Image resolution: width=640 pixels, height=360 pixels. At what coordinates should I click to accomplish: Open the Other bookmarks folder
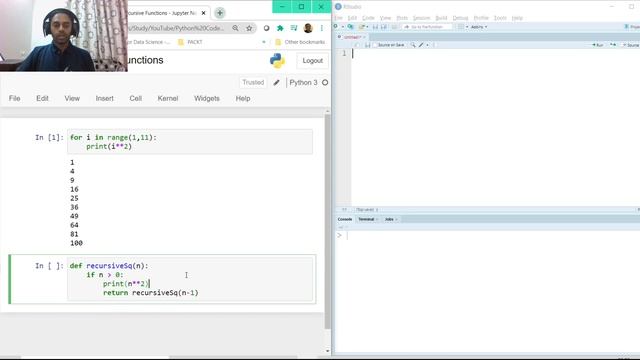pyautogui.click(x=300, y=42)
